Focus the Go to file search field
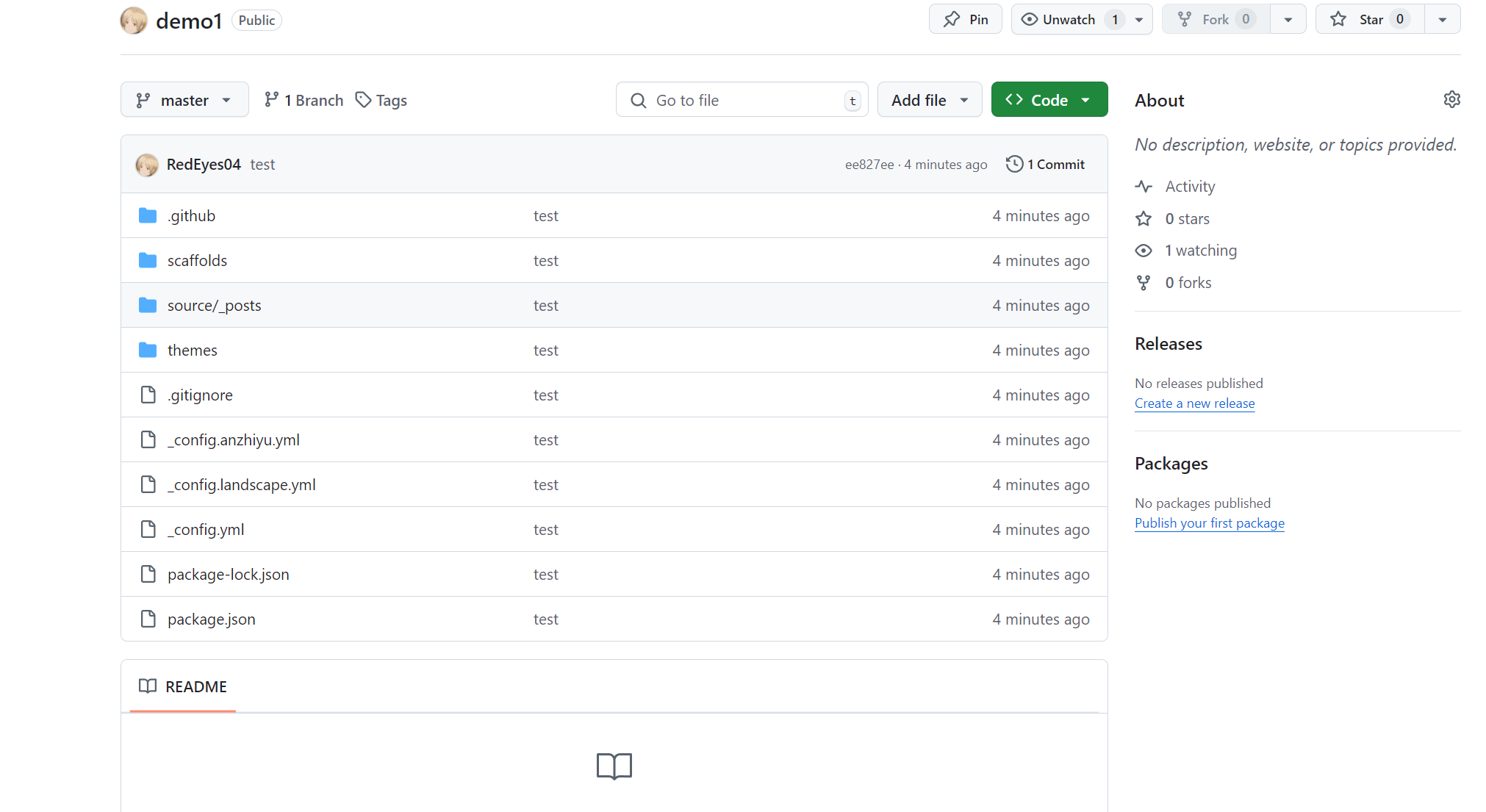Image resolution: width=1486 pixels, height=812 pixels. click(x=742, y=100)
